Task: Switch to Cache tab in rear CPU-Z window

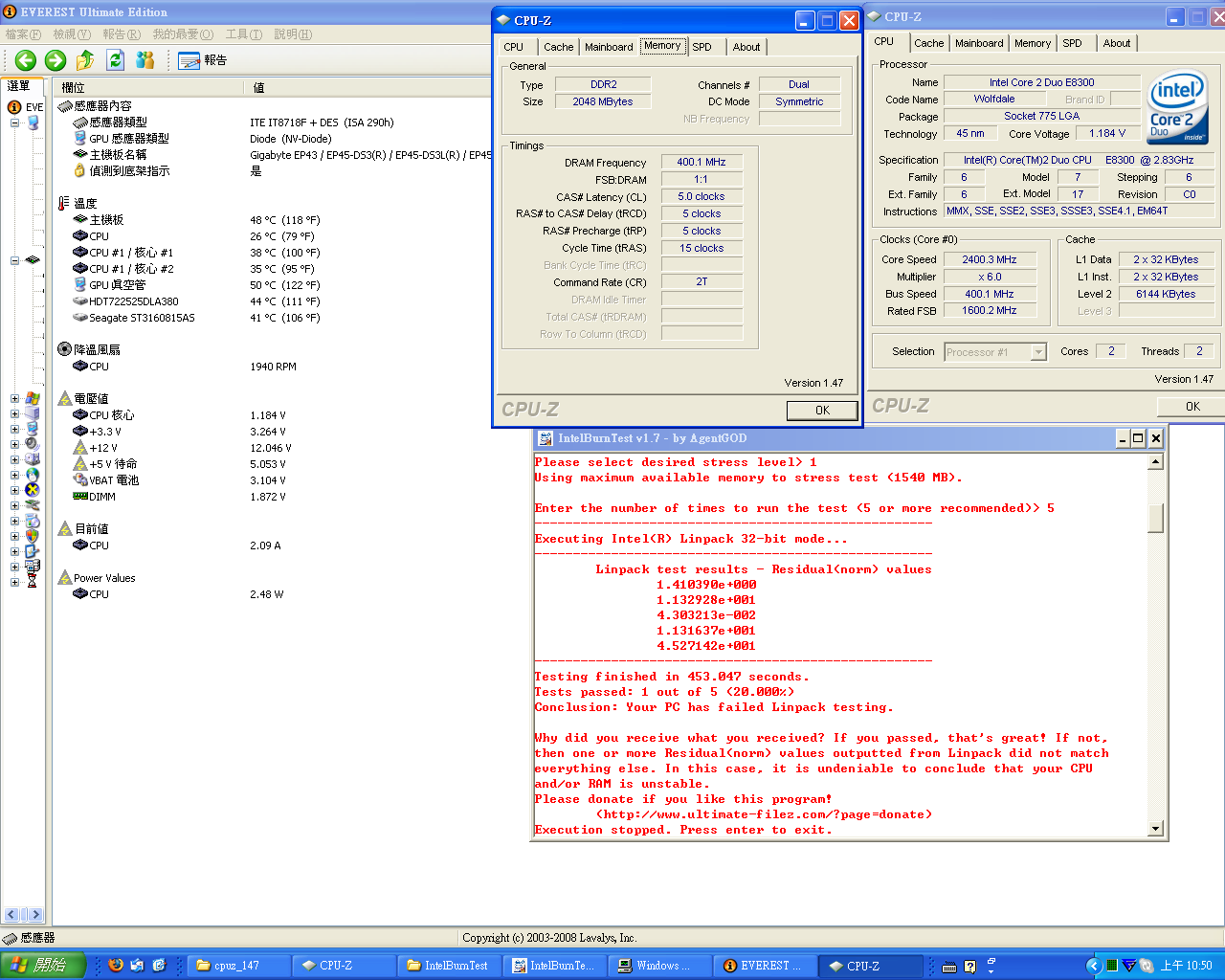Action: [x=928, y=43]
